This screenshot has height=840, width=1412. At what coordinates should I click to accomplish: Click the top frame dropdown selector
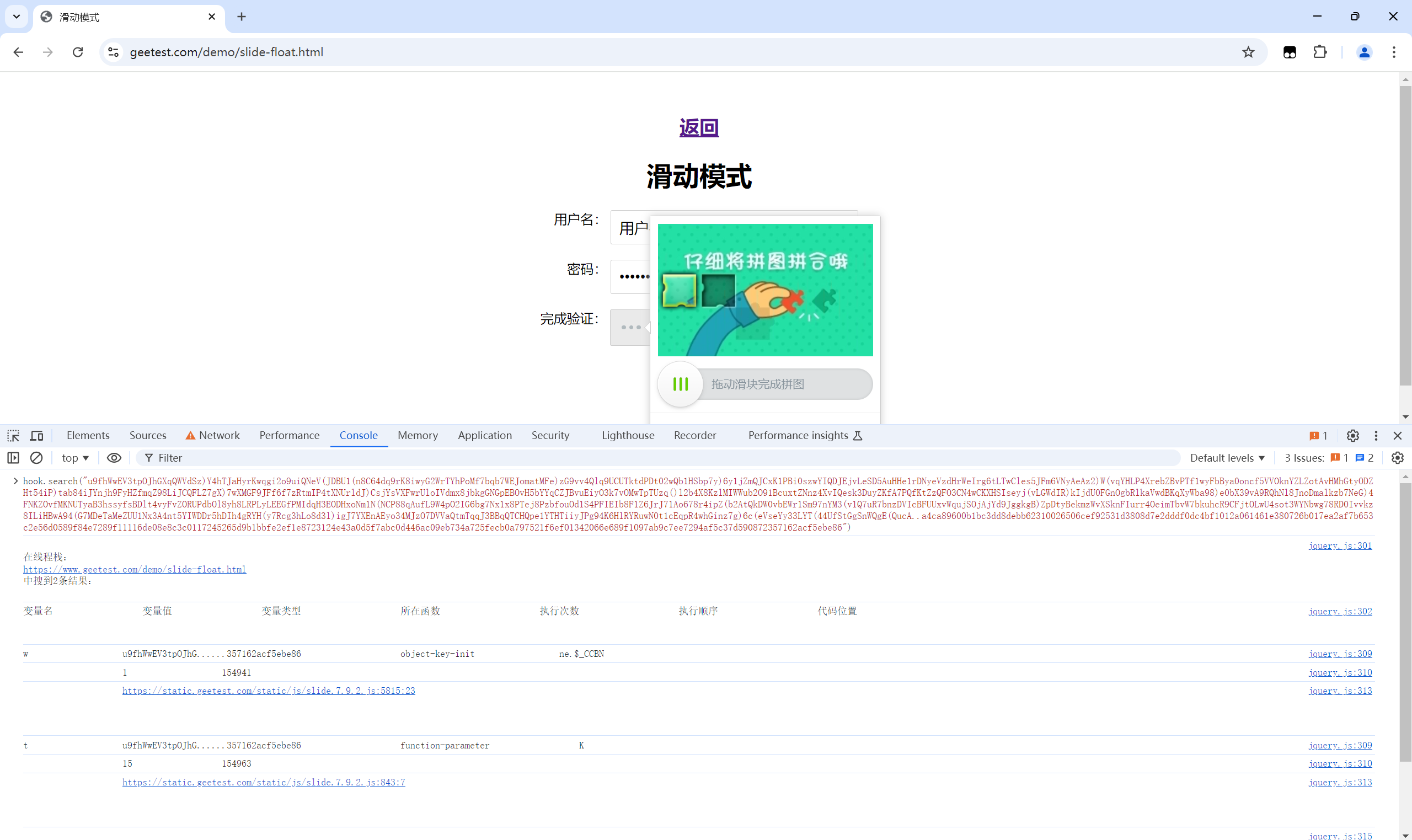[x=74, y=458]
